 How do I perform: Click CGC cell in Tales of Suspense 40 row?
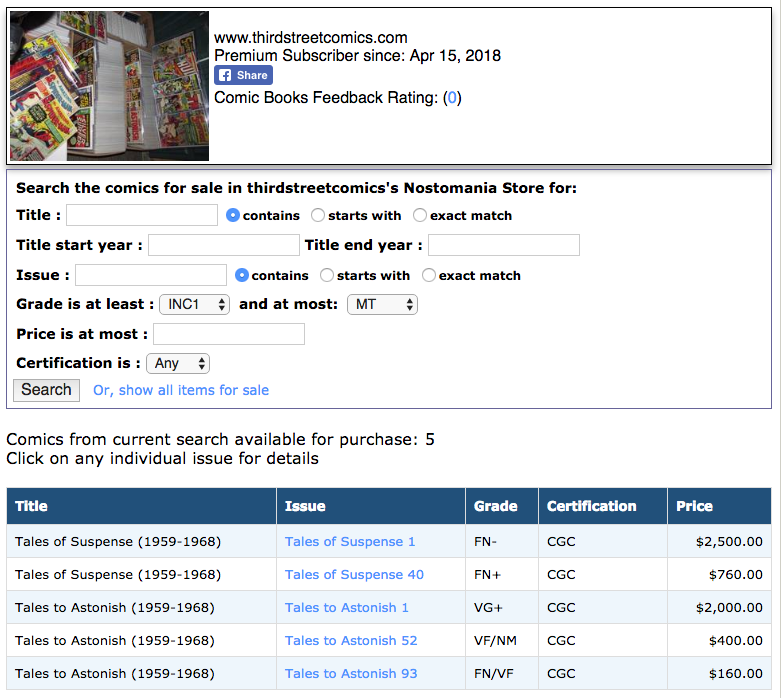pyautogui.click(x=603, y=574)
